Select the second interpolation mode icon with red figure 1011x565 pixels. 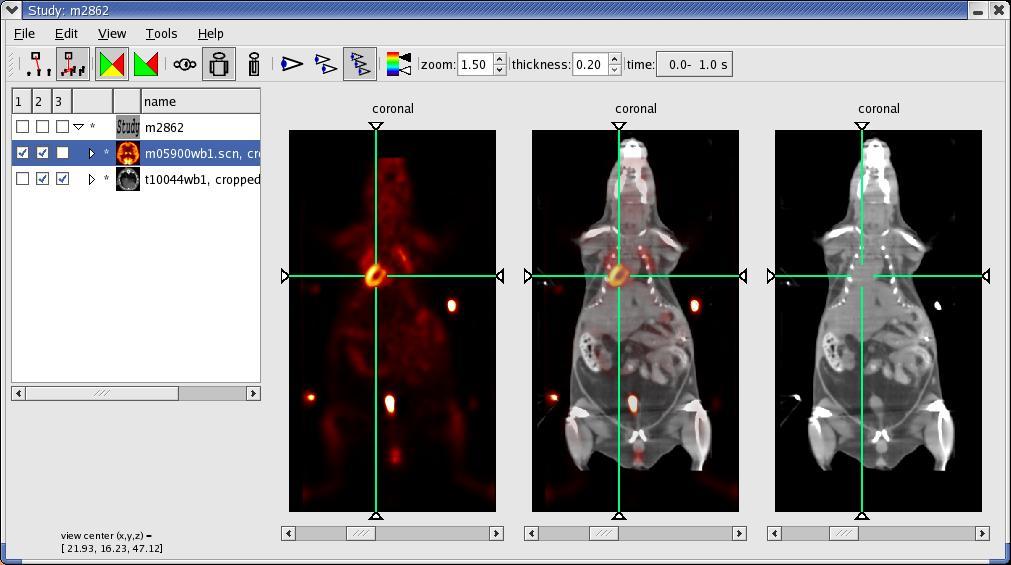point(73,65)
